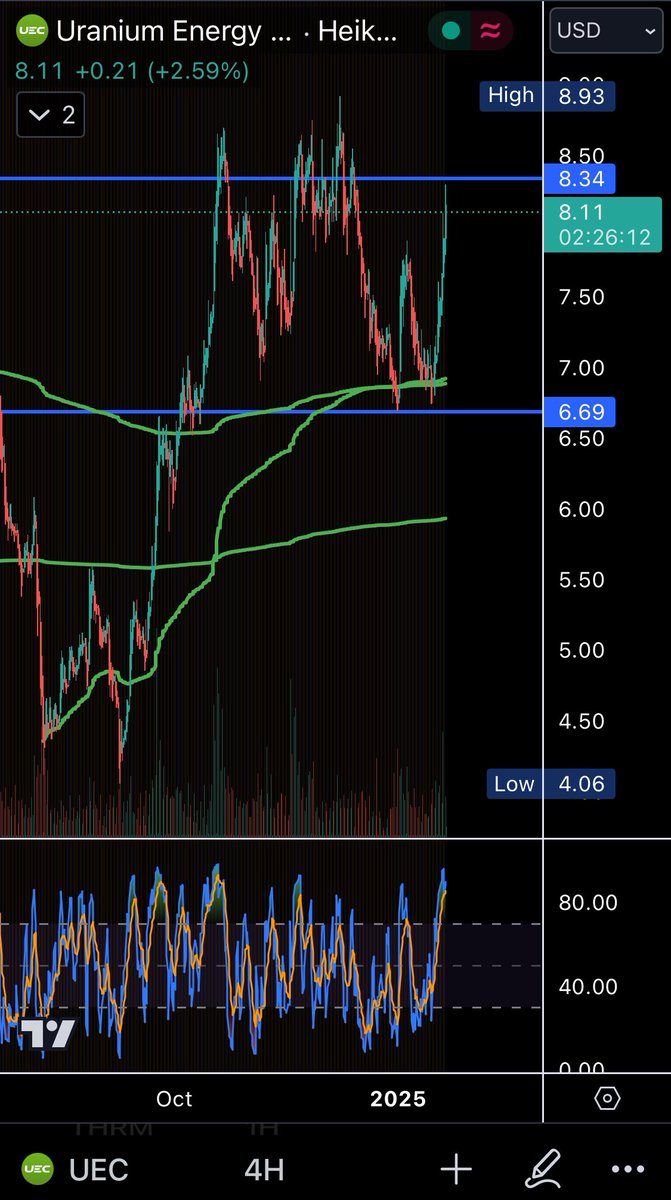Select the 6.69 horizontal line price label
Image resolution: width=671 pixels, height=1200 pixels.
click(x=579, y=412)
